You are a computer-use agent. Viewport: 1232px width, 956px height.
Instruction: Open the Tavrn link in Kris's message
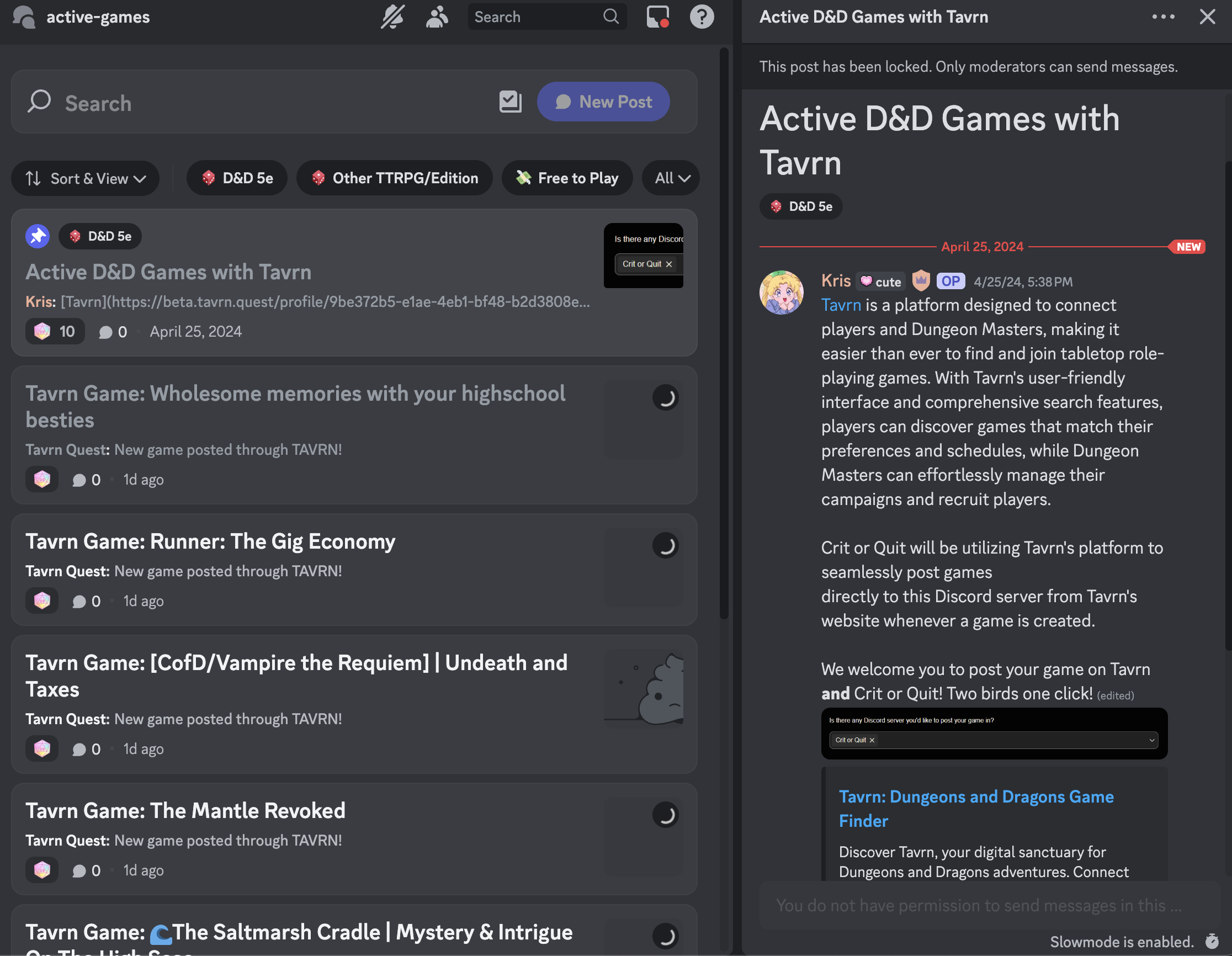(x=841, y=305)
